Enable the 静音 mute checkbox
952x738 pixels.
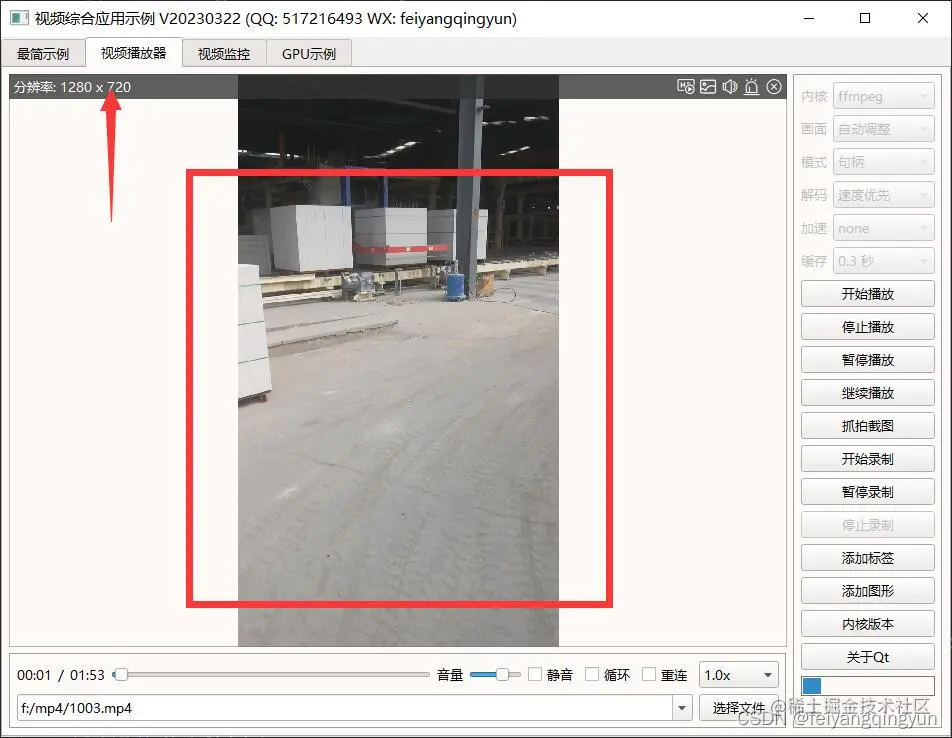(x=535, y=674)
